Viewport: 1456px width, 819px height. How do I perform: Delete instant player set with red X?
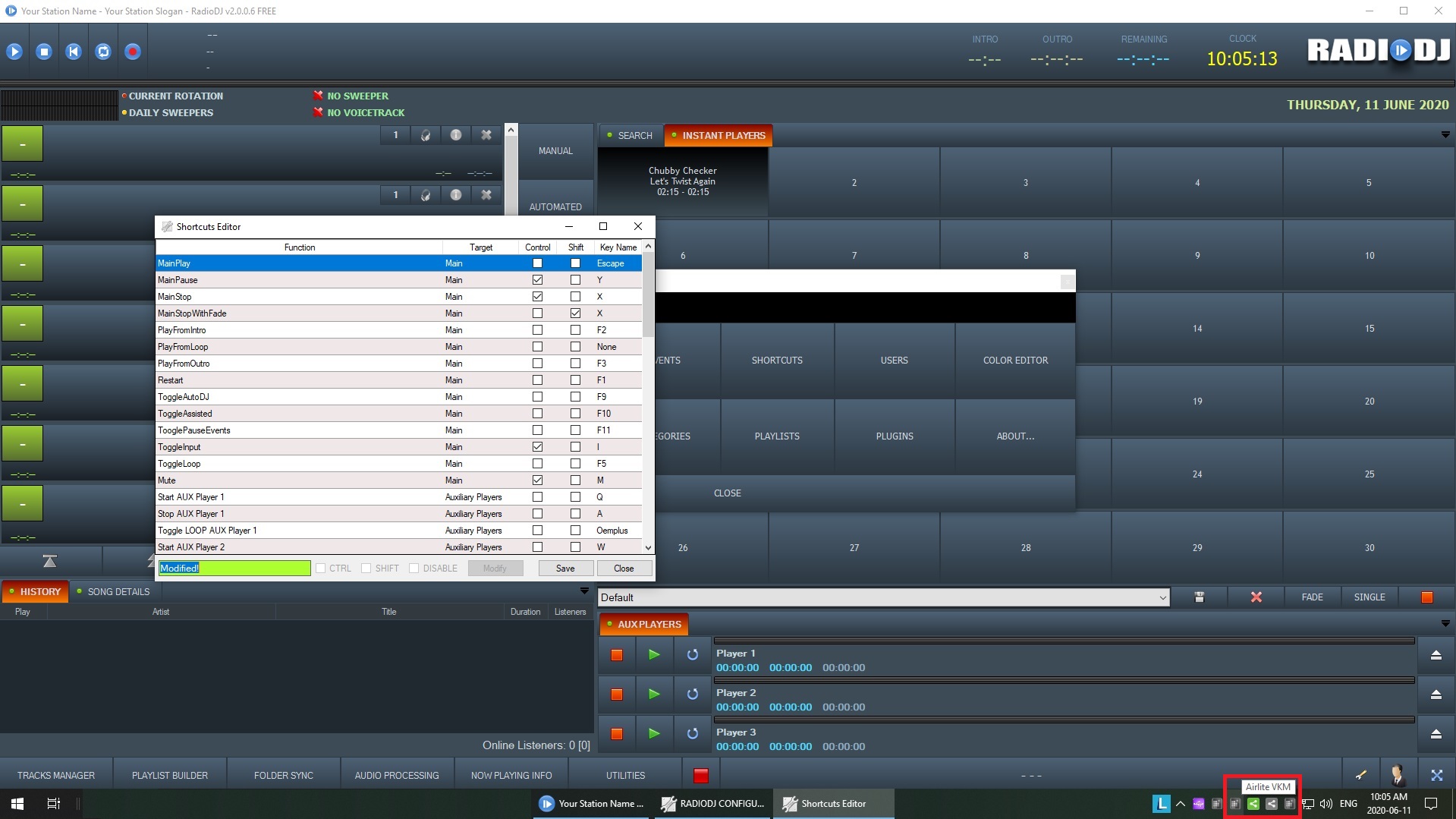tap(1256, 597)
